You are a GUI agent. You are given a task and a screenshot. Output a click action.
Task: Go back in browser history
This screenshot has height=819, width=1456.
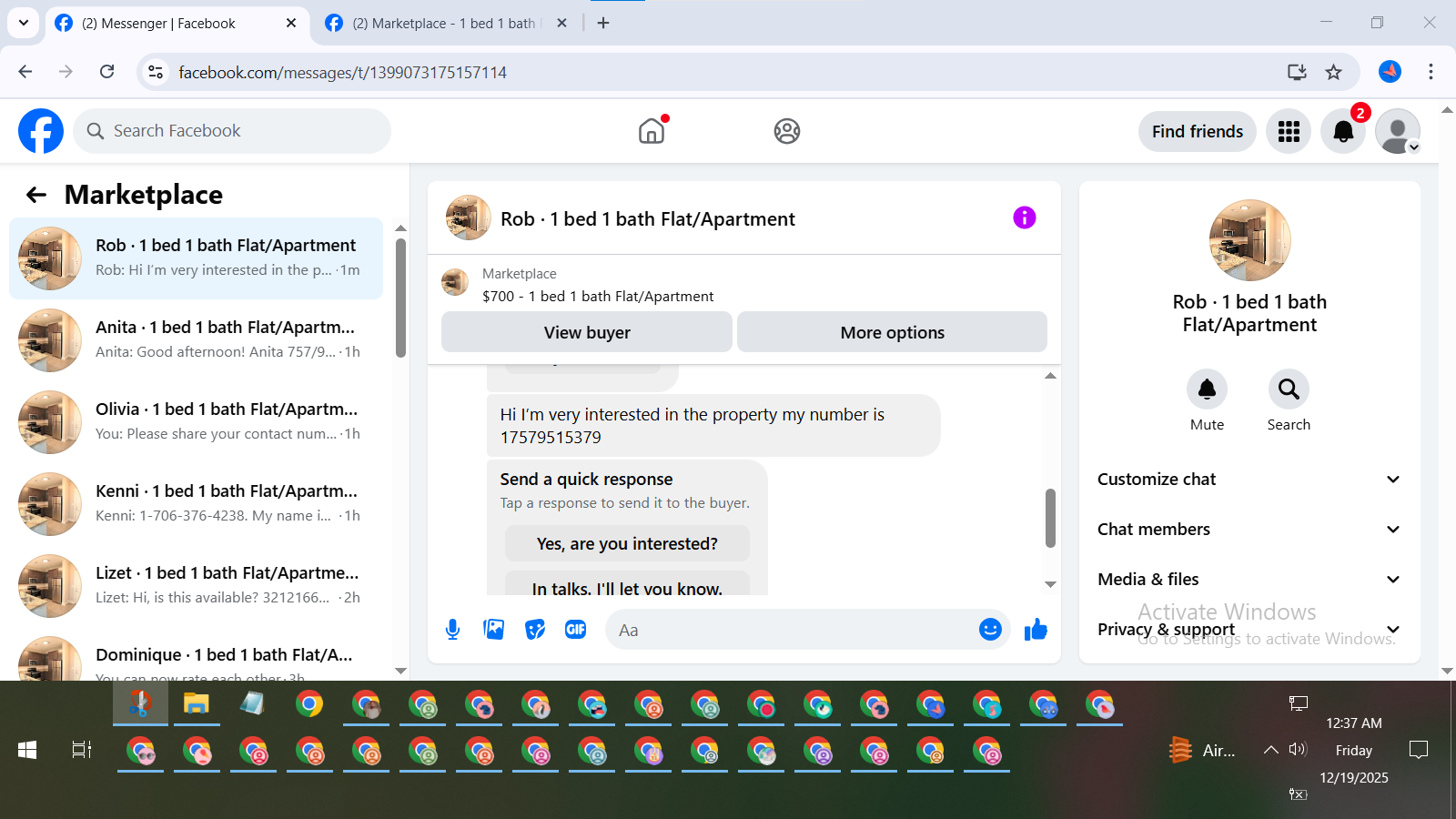[25, 72]
